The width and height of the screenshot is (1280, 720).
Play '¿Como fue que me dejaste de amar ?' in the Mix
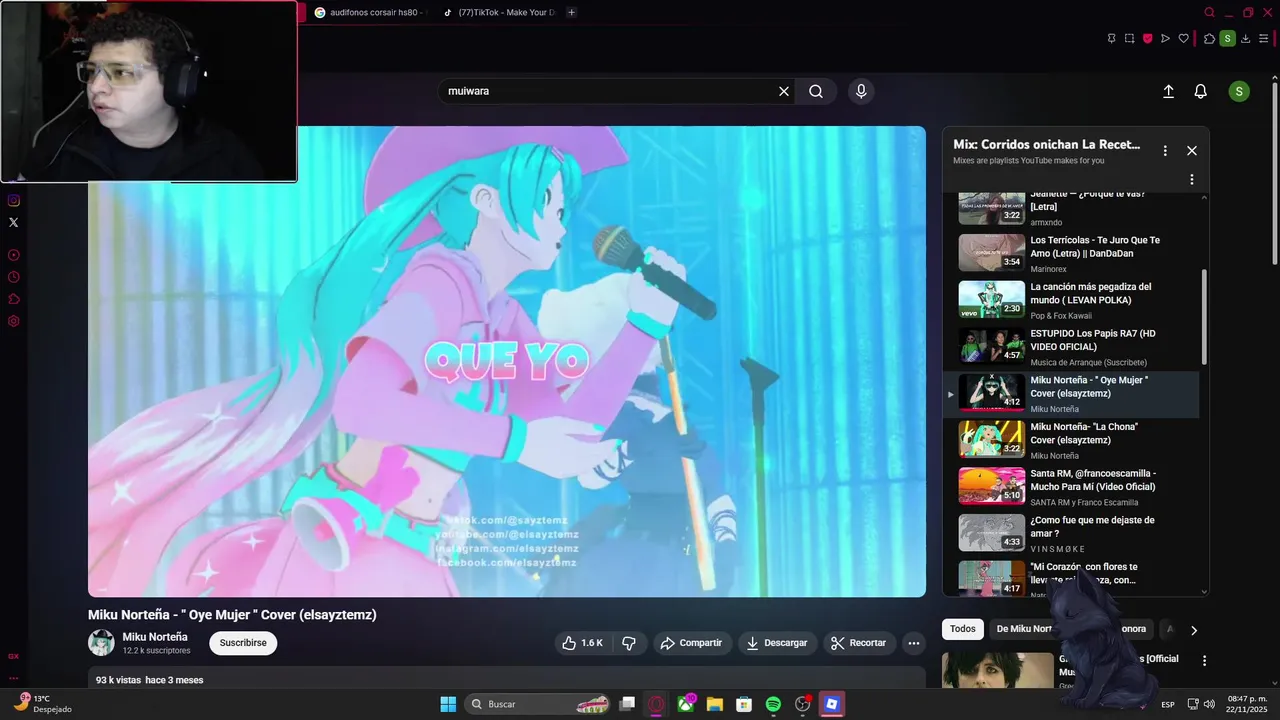pos(1071,533)
